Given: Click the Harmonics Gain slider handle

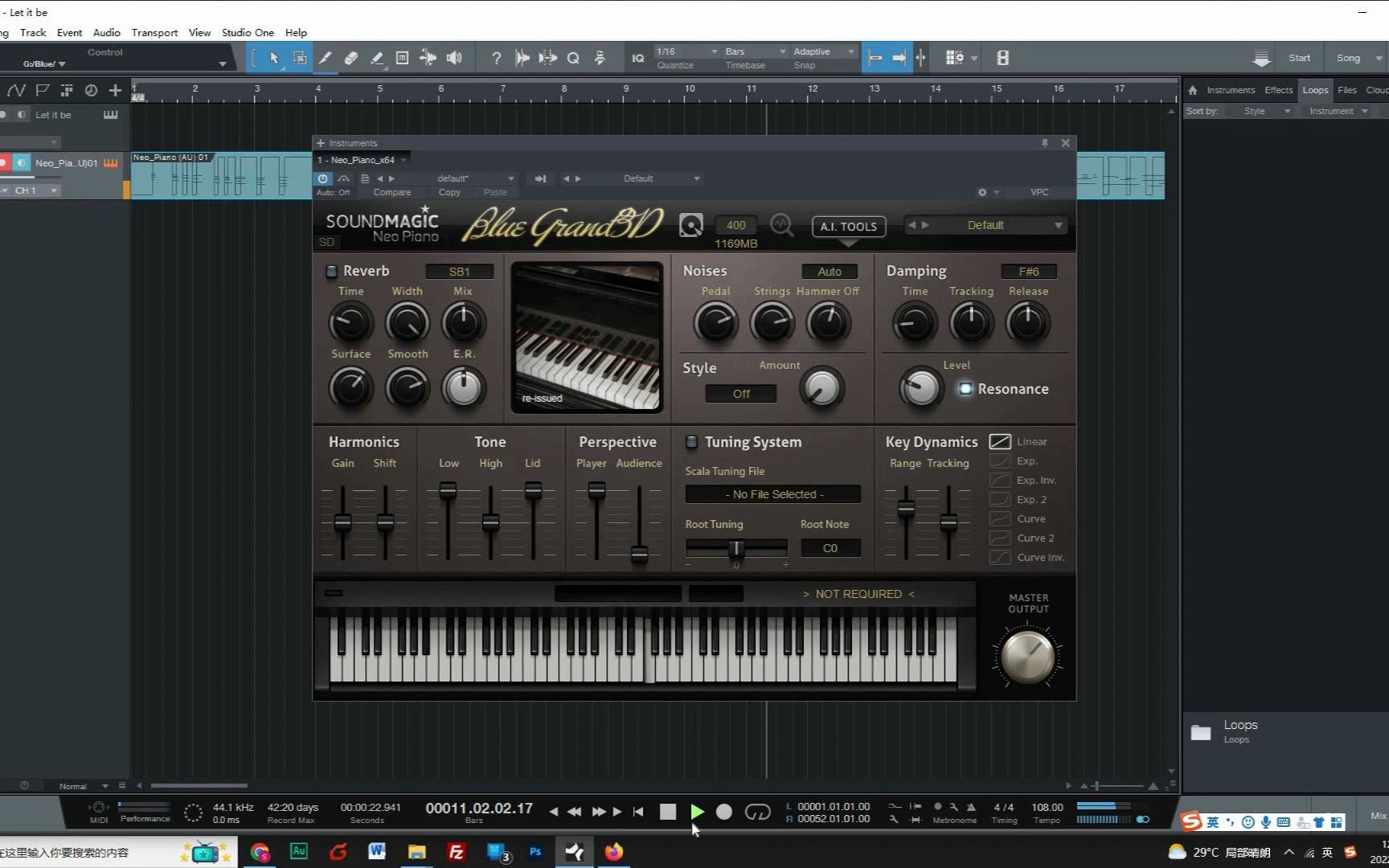Looking at the screenshot, I should tap(342, 522).
